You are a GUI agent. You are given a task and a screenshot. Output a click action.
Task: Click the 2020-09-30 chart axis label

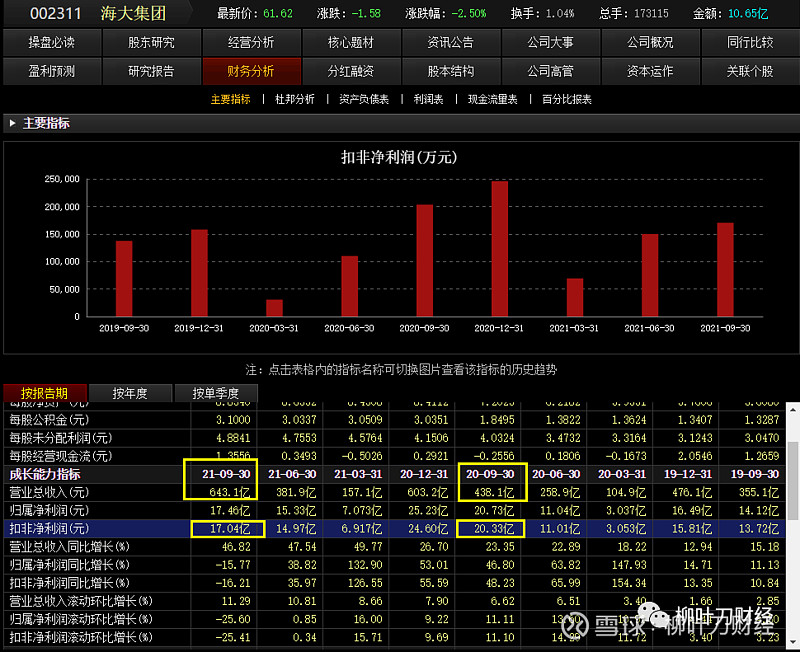tap(424, 328)
